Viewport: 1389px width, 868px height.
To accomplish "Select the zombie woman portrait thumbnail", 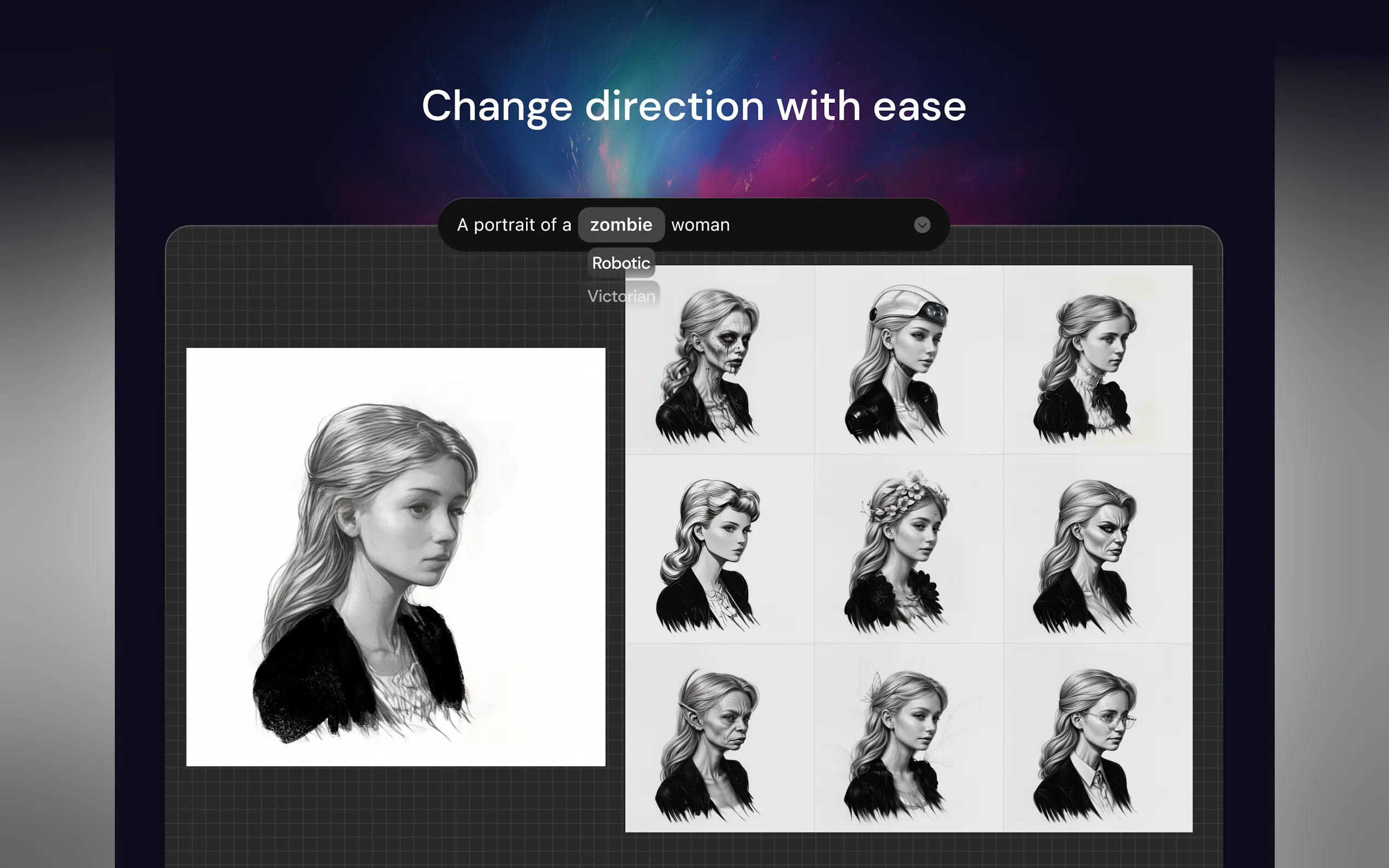I will point(720,360).
